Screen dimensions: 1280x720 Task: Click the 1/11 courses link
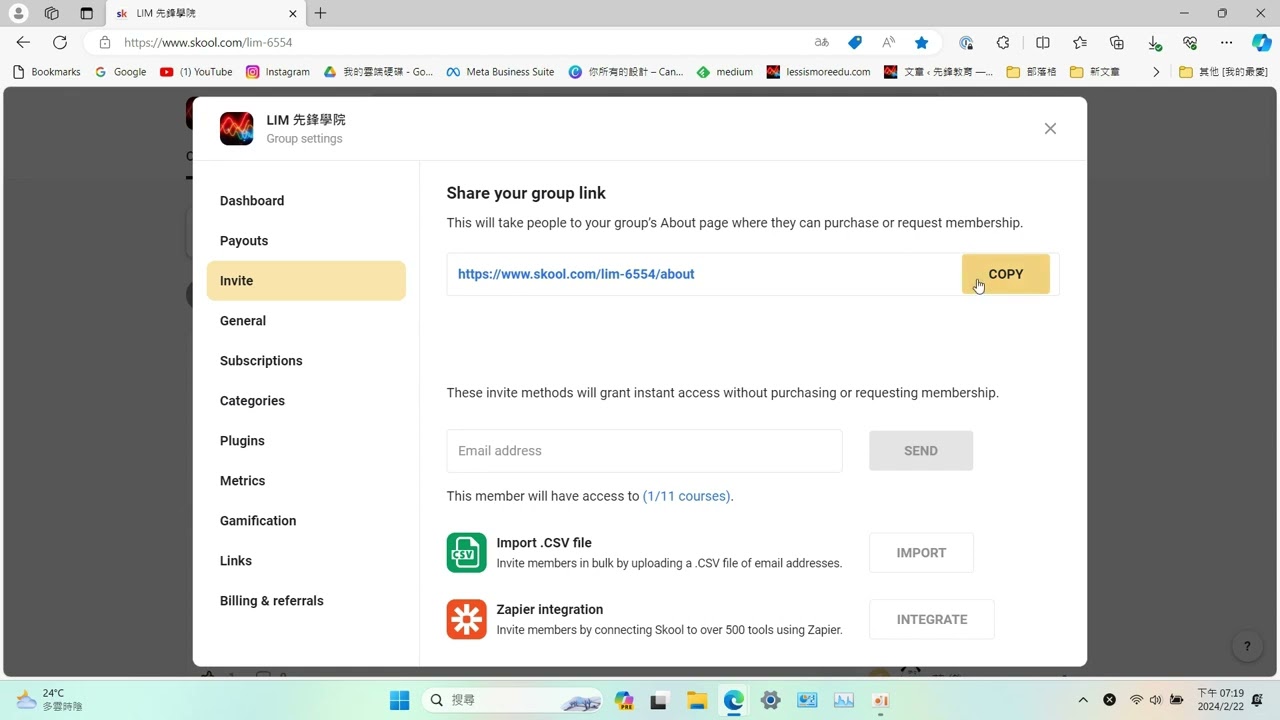click(686, 496)
